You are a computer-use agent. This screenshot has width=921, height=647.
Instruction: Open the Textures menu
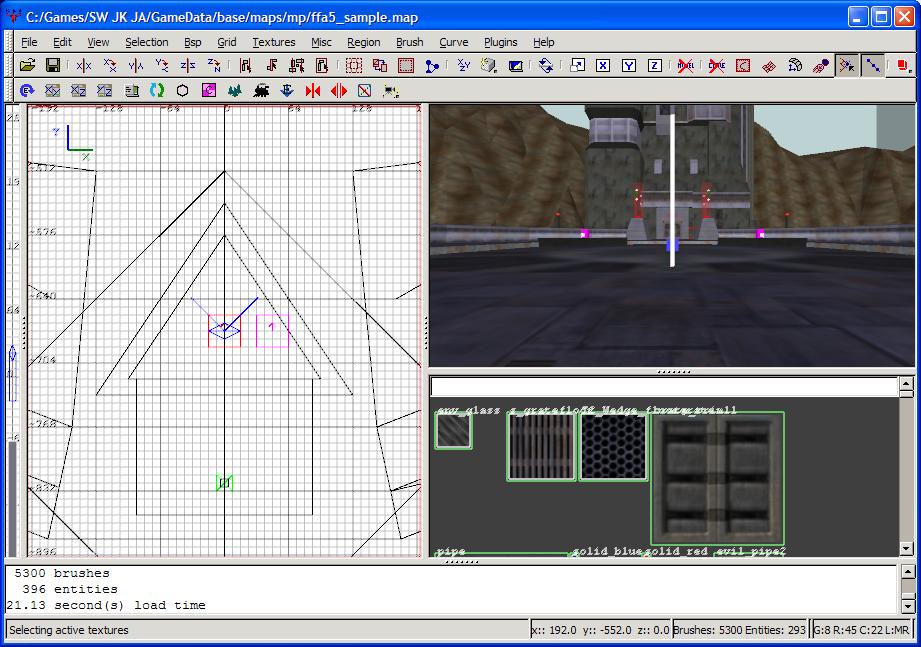point(274,42)
